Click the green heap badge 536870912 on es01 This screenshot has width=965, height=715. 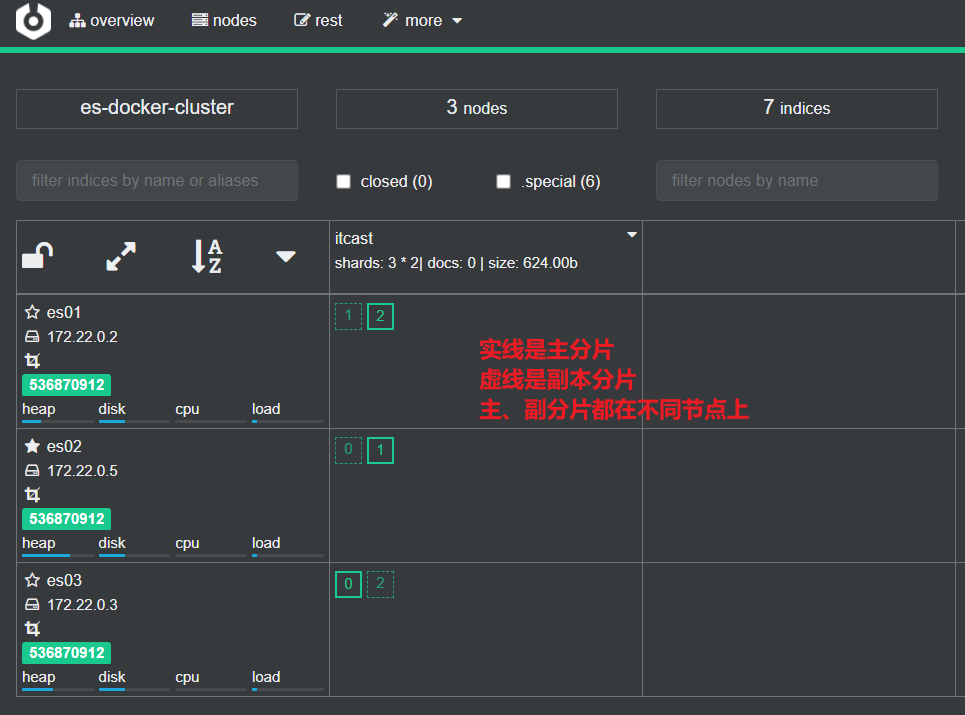click(x=66, y=384)
